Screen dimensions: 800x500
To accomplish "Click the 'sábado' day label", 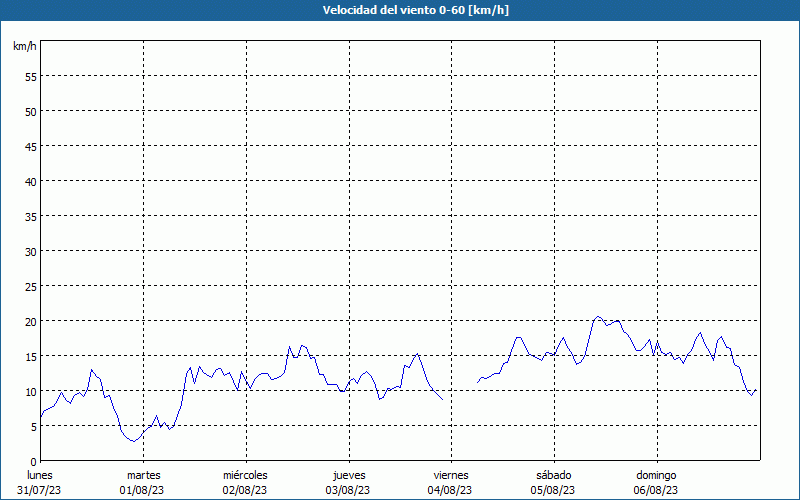I will [x=554, y=476].
